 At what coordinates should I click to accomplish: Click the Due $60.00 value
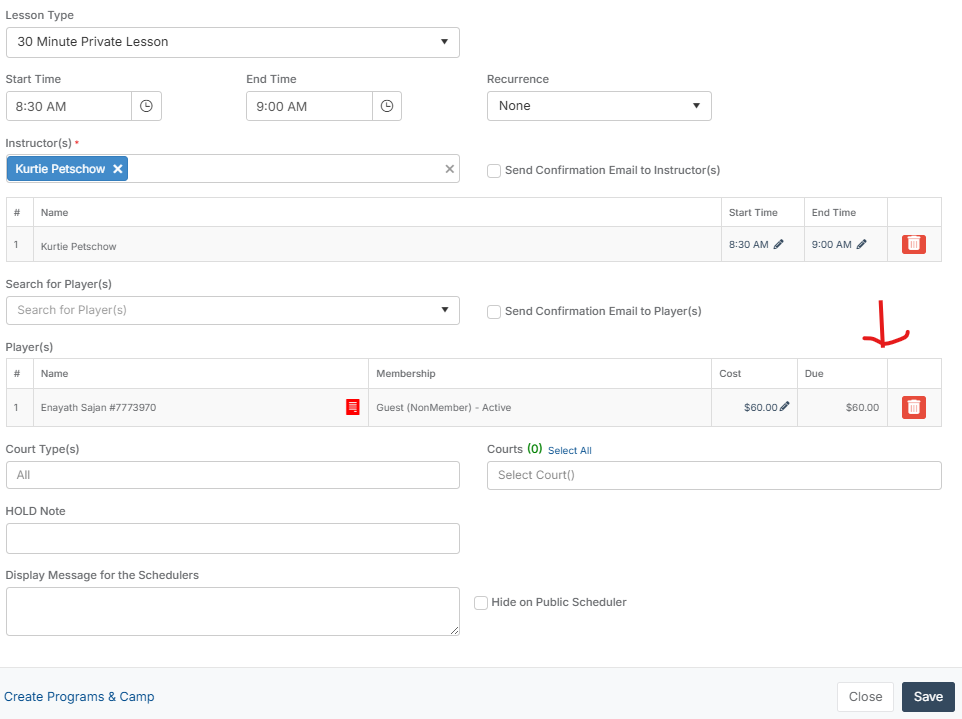click(862, 407)
